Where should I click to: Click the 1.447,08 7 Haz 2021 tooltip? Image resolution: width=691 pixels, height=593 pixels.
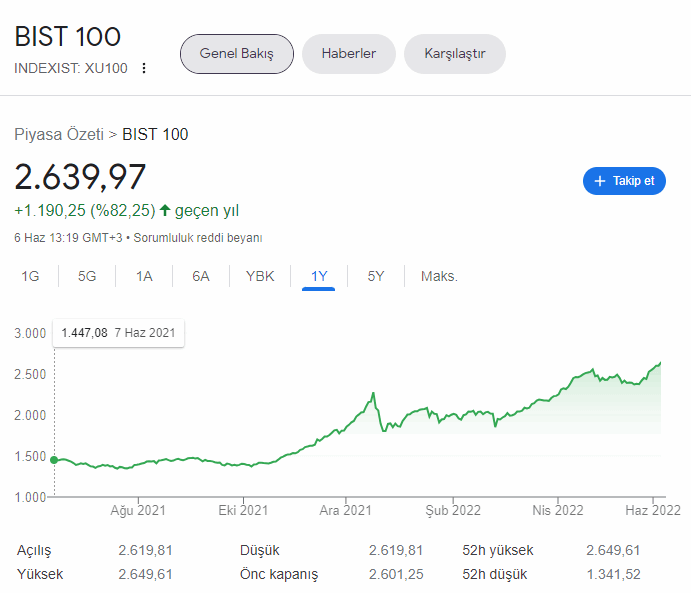click(119, 333)
